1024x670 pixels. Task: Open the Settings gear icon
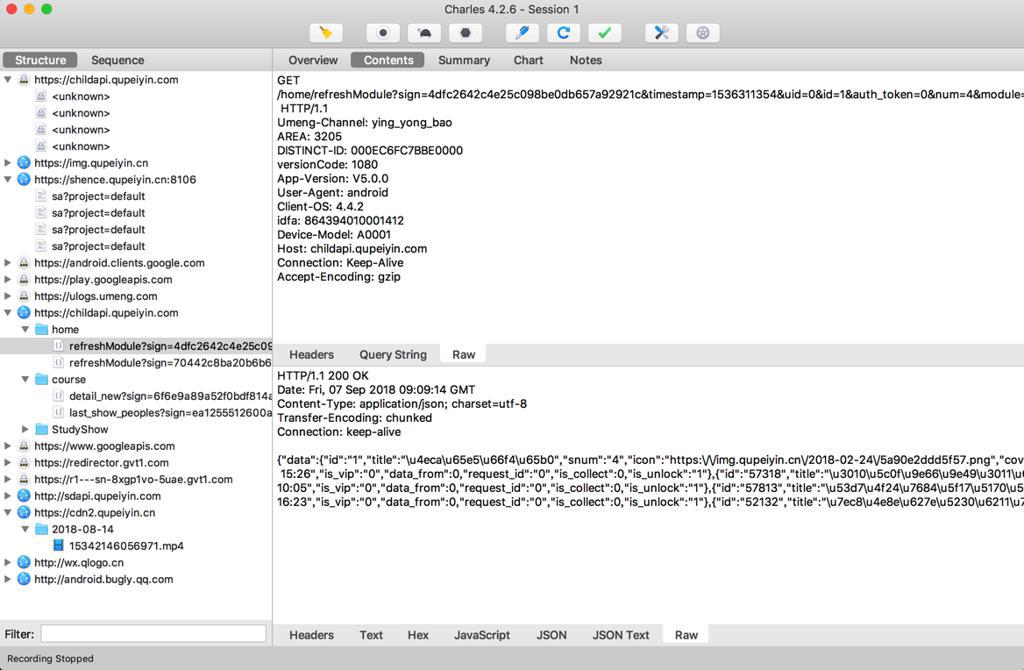[703, 33]
